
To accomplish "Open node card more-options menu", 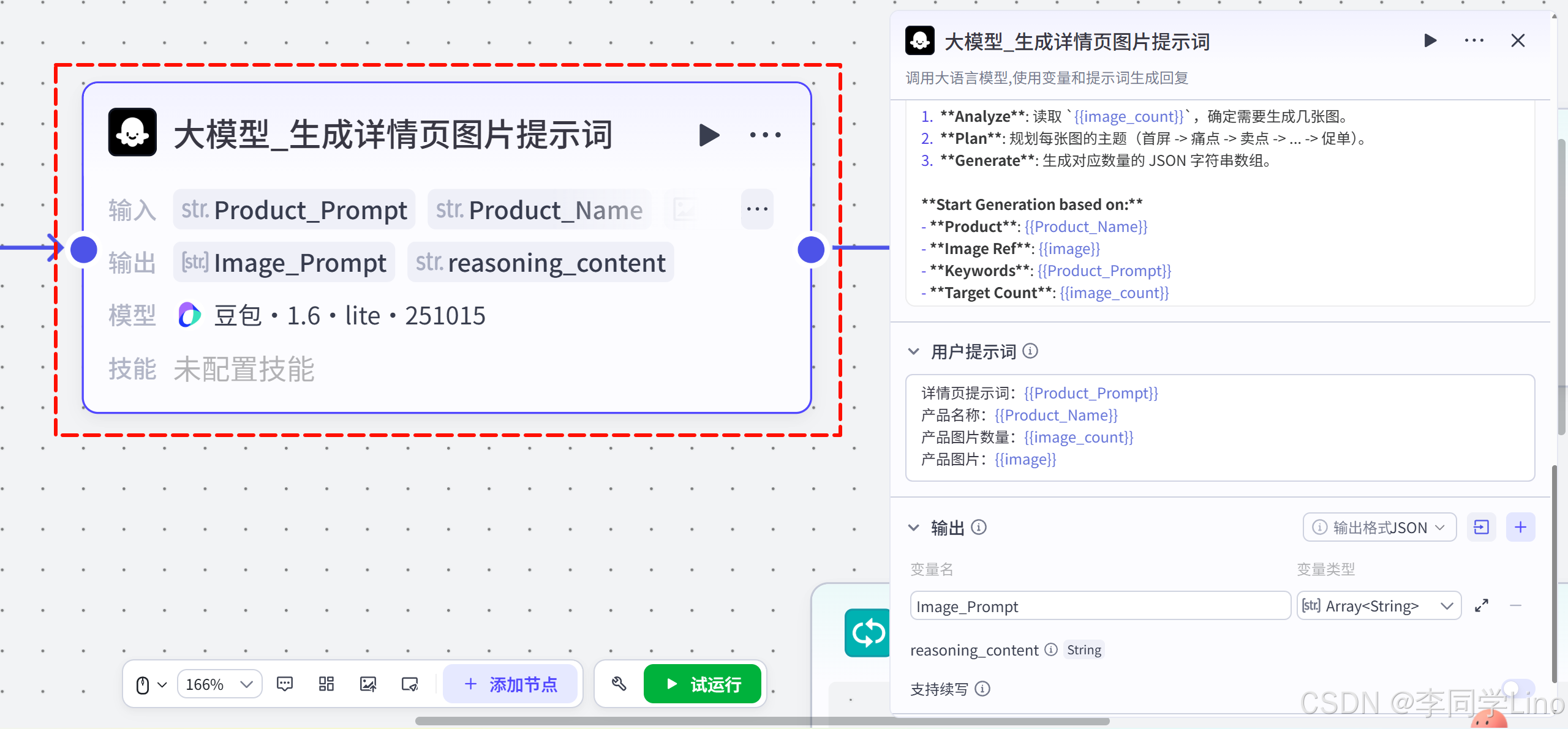I will click(x=765, y=135).
